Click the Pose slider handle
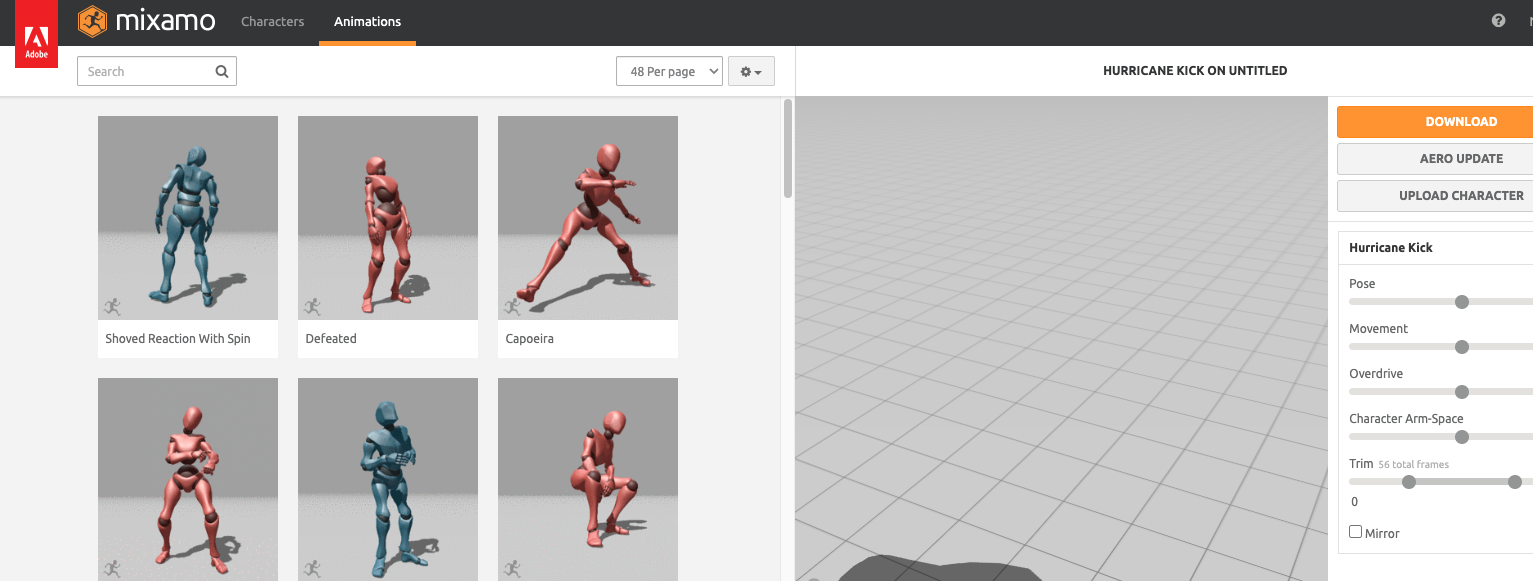This screenshot has width=1533, height=581. [x=1462, y=302]
